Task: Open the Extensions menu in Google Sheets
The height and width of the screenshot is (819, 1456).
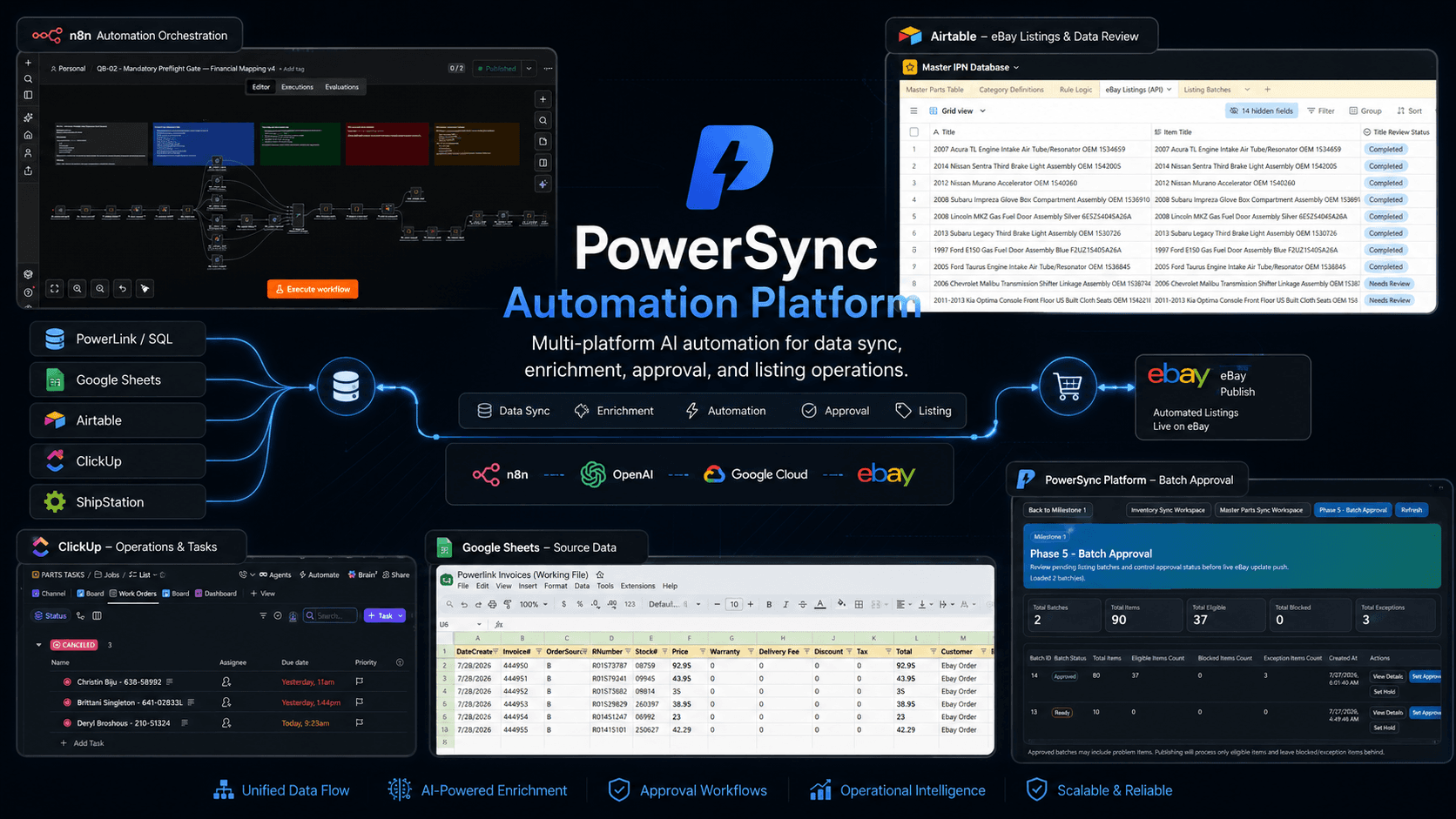Action: point(637,586)
